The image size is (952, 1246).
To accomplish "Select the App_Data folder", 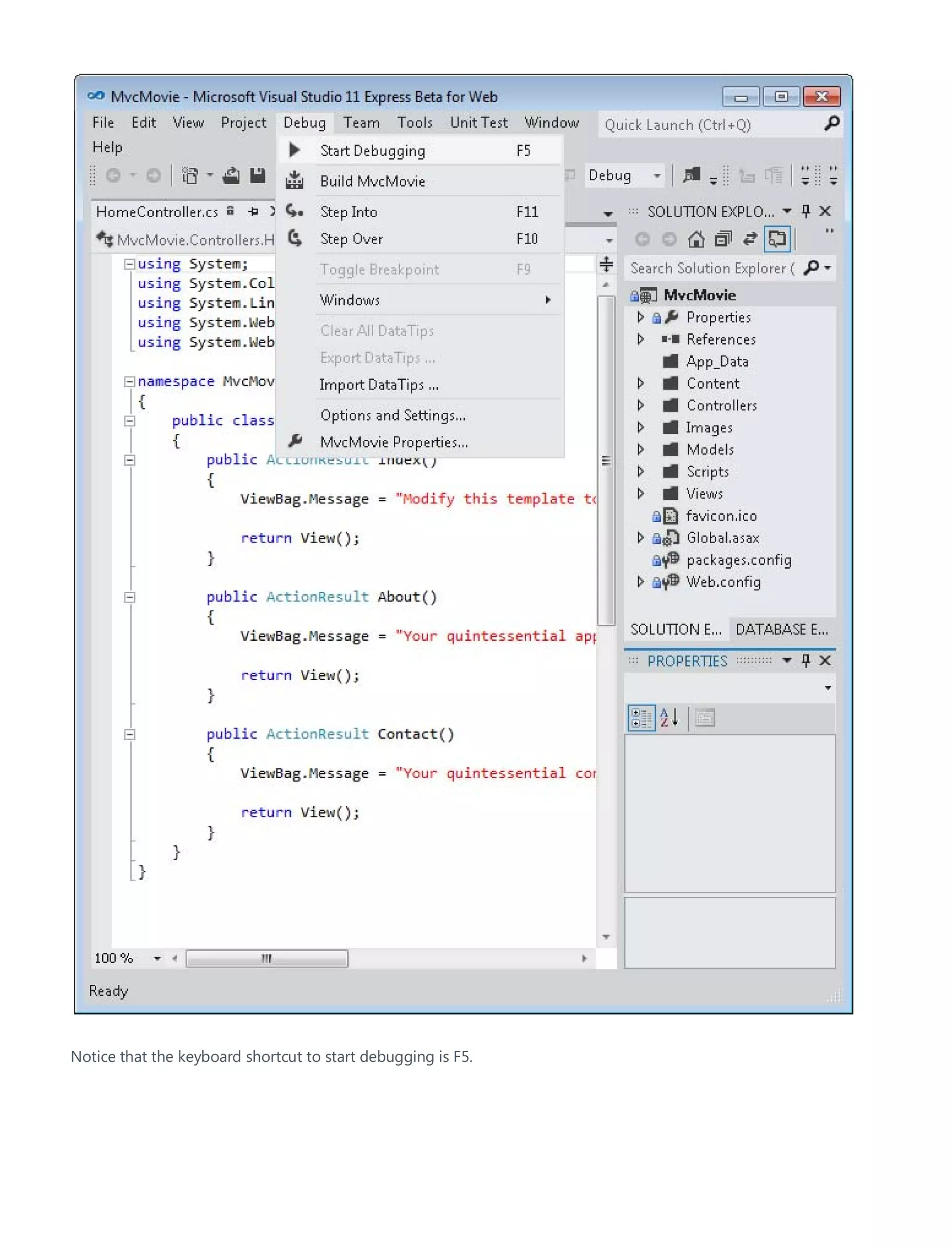I will point(717,361).
